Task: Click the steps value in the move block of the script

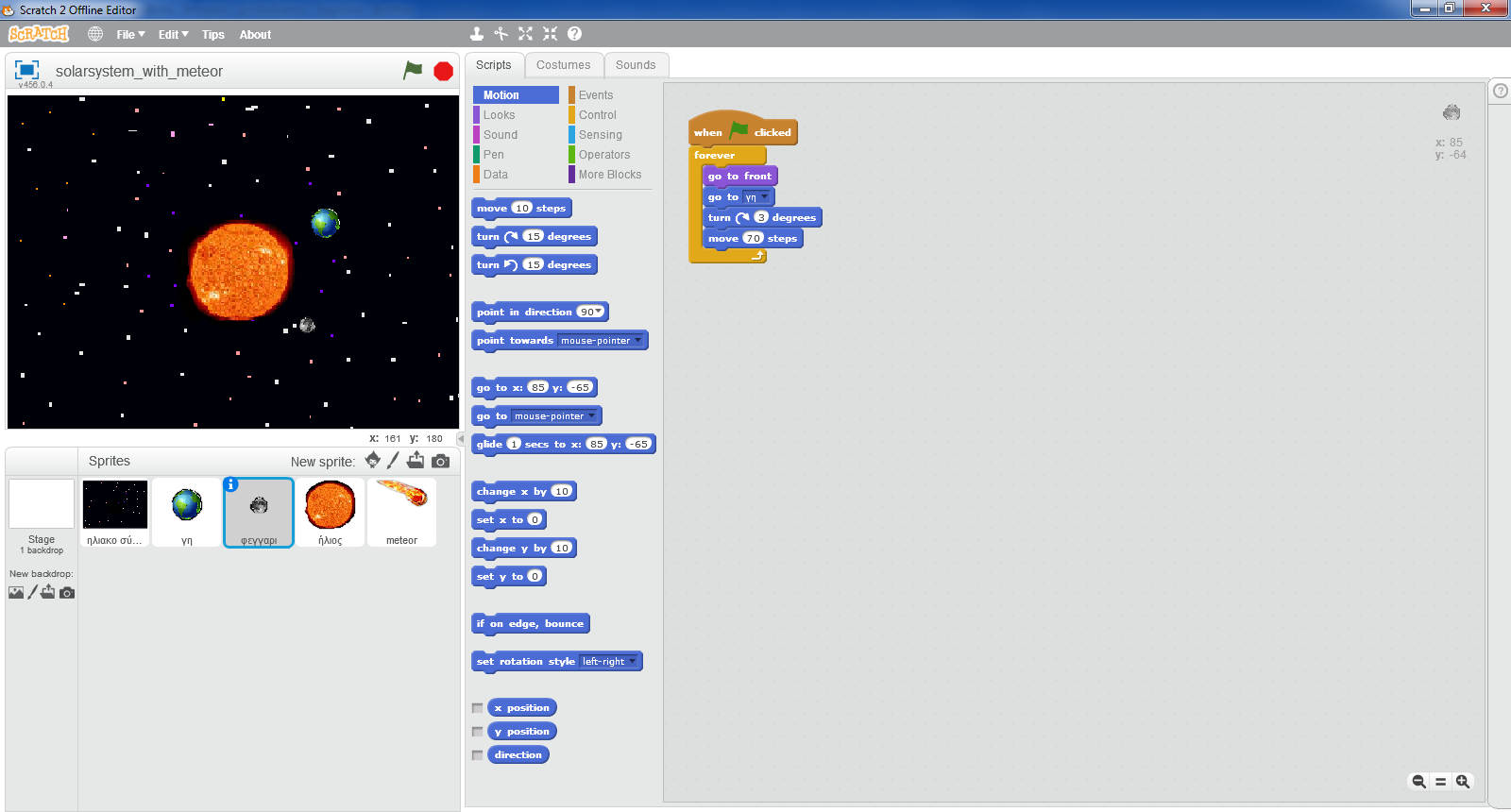Action: click(753, 239)
